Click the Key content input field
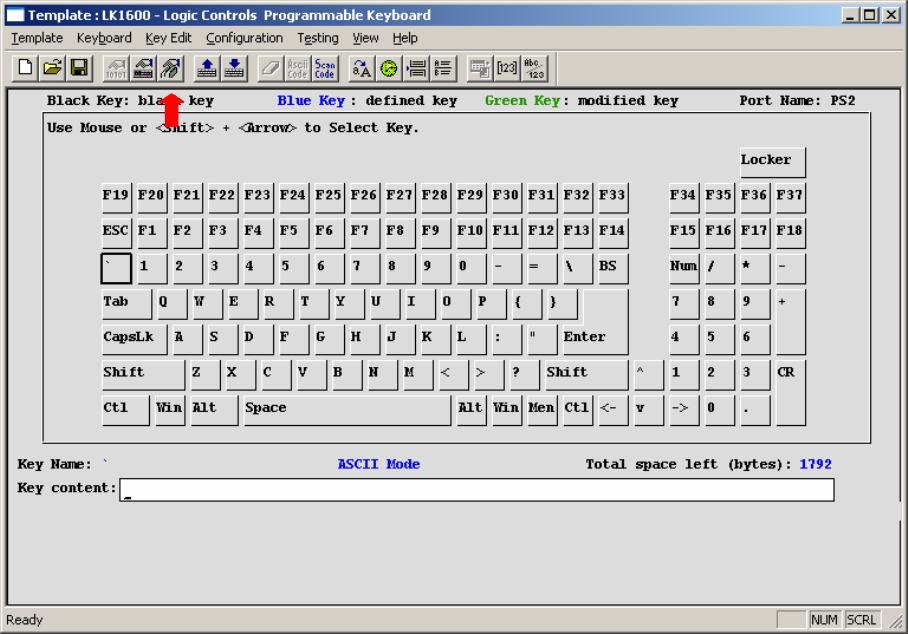The image size is (908, 634). [476, 490]
